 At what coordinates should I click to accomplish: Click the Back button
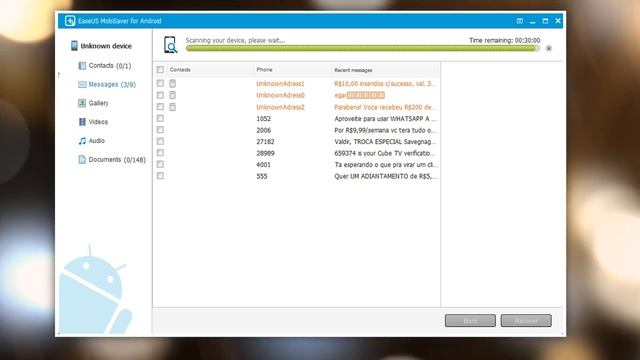[x=470, y=320]
